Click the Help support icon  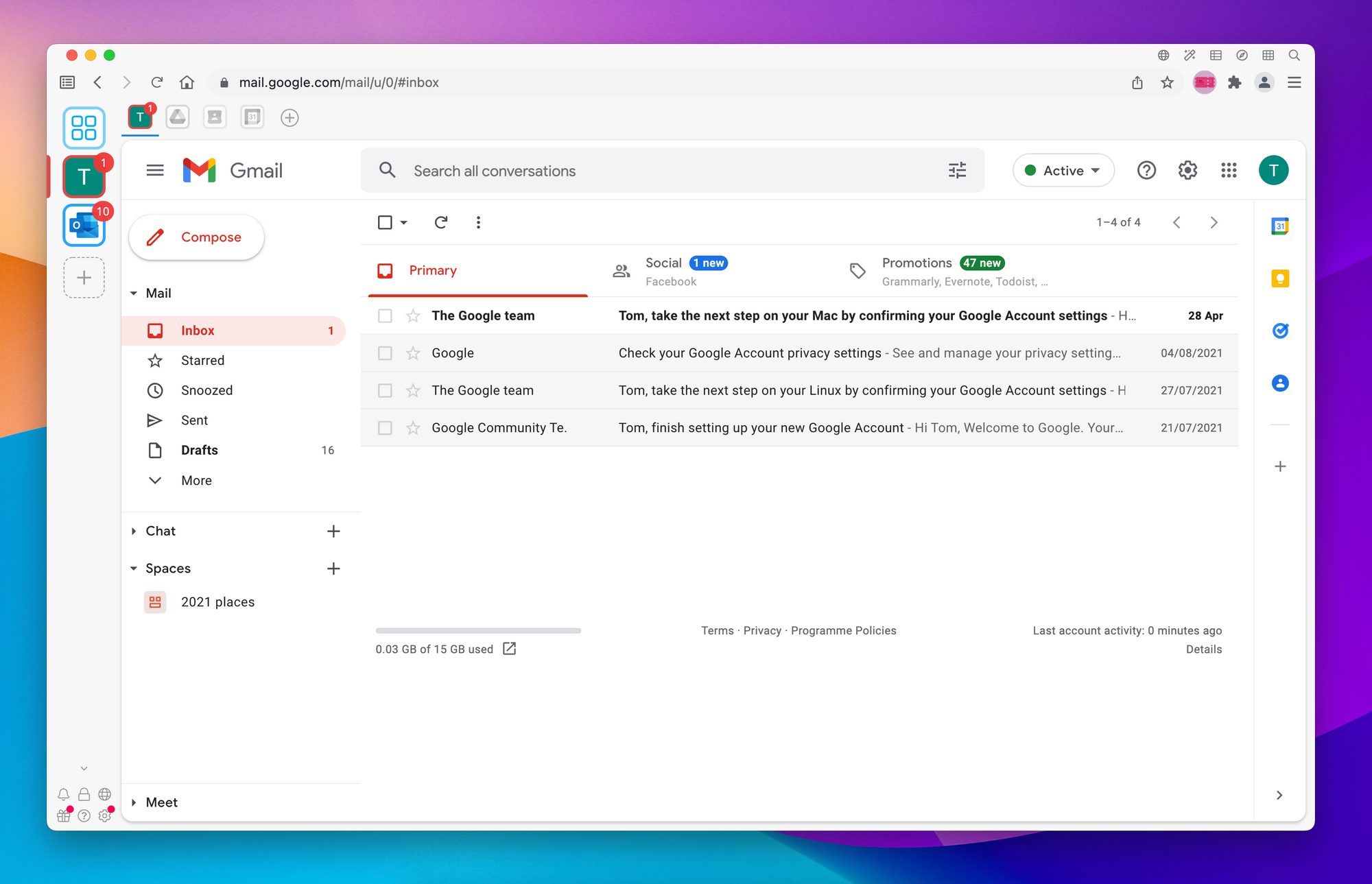[1146, 170]
